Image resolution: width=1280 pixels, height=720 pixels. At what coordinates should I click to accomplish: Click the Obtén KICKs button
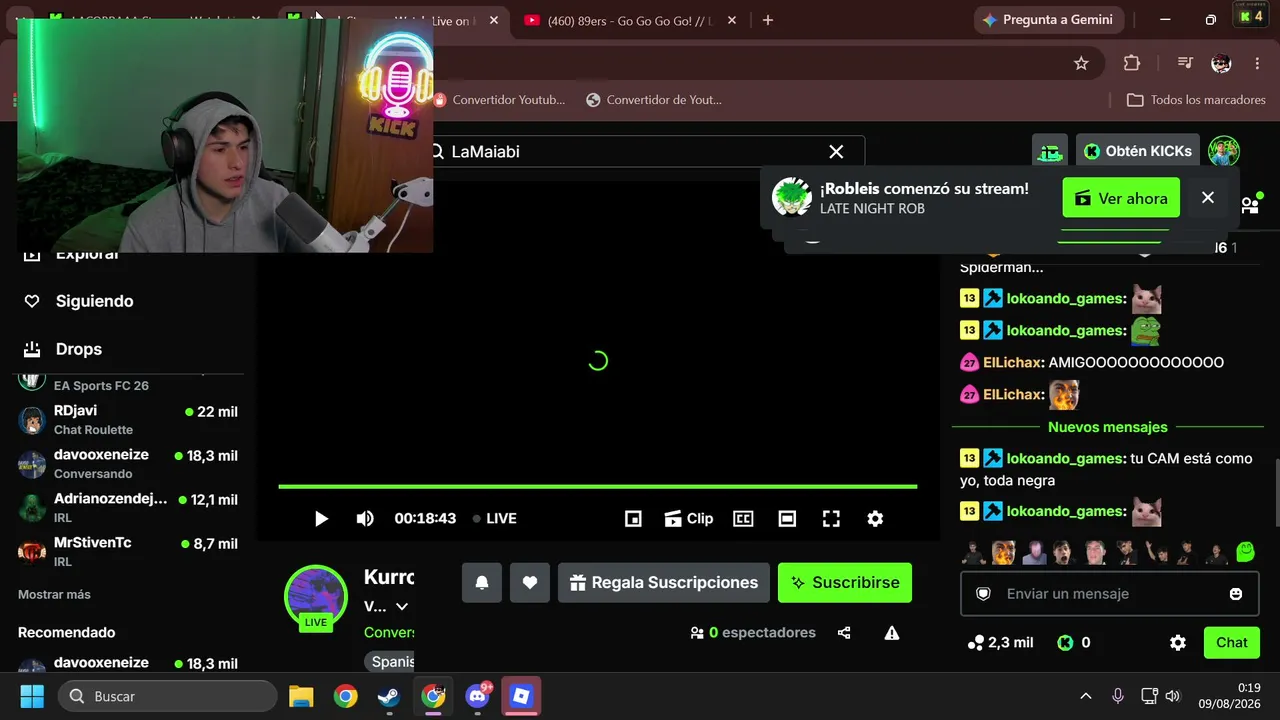point(1138,151)
